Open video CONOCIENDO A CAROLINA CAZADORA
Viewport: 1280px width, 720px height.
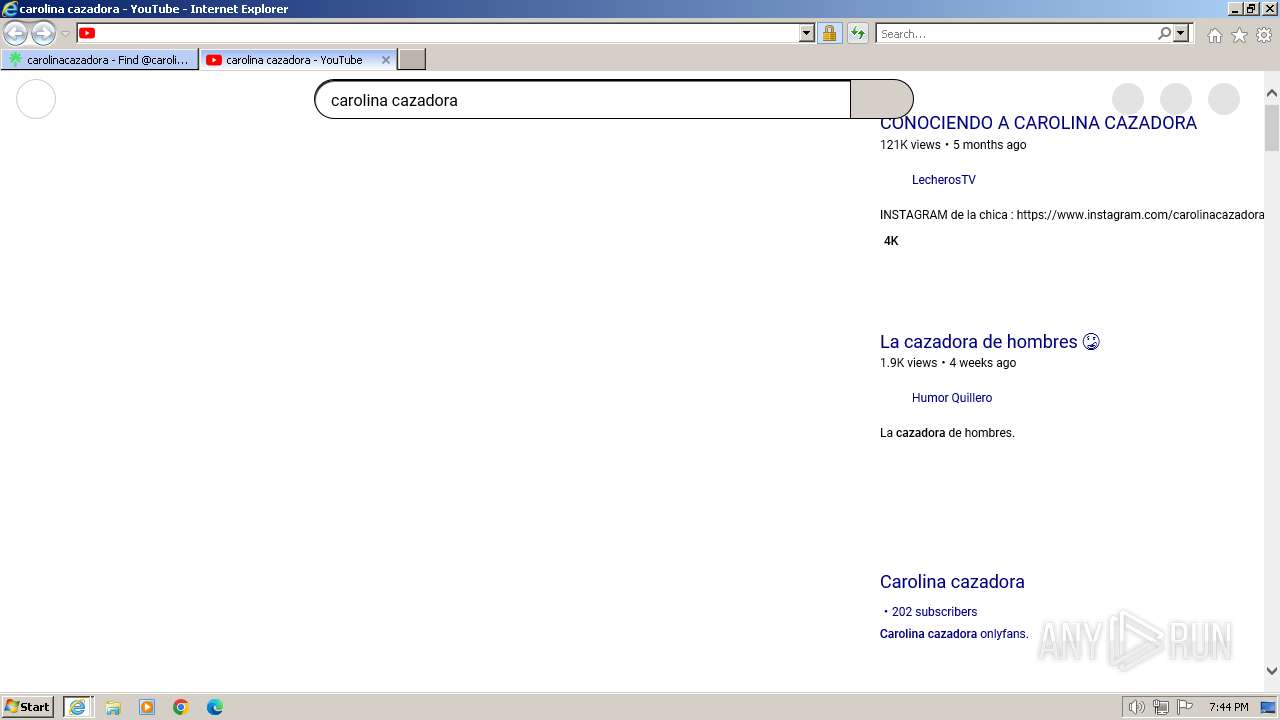(x=1038, y=123)
